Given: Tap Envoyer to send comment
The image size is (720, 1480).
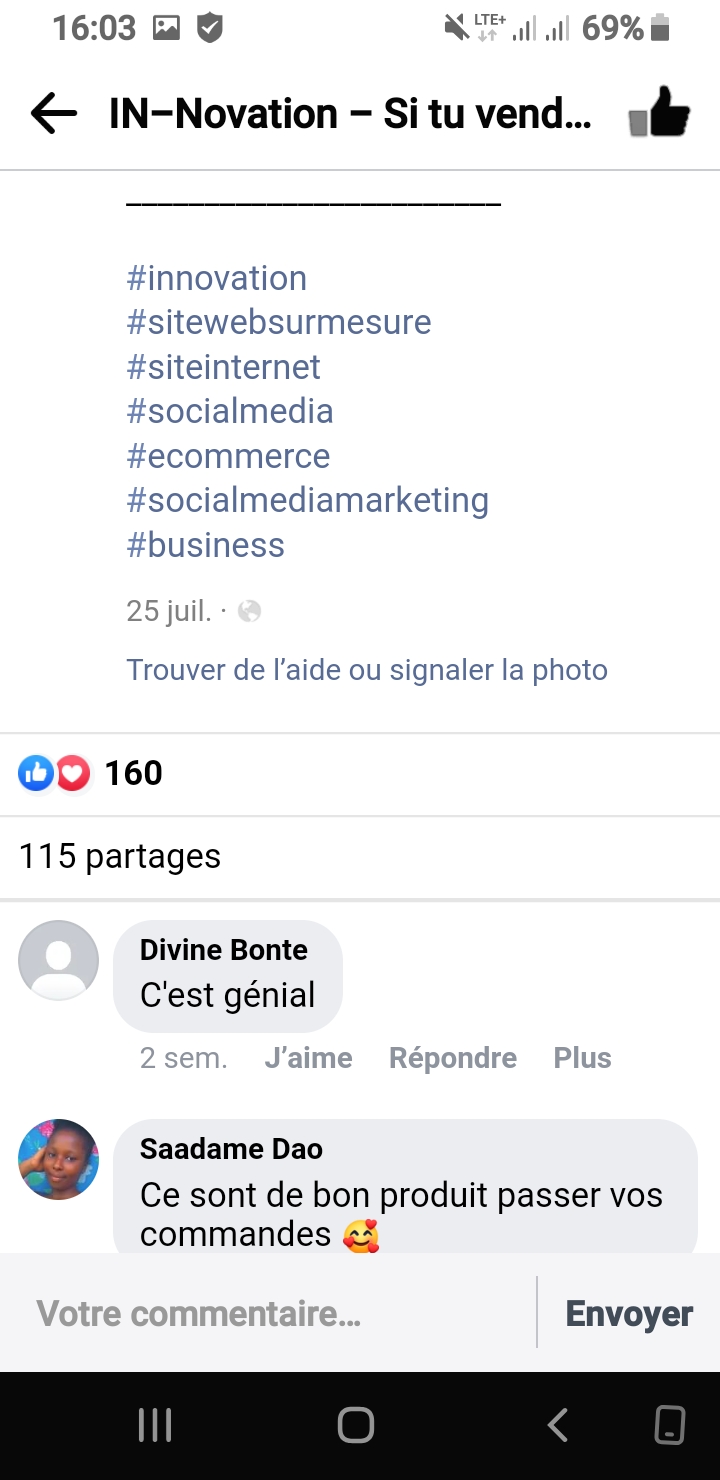Looking at the screenshot, I should point(629,1313).
